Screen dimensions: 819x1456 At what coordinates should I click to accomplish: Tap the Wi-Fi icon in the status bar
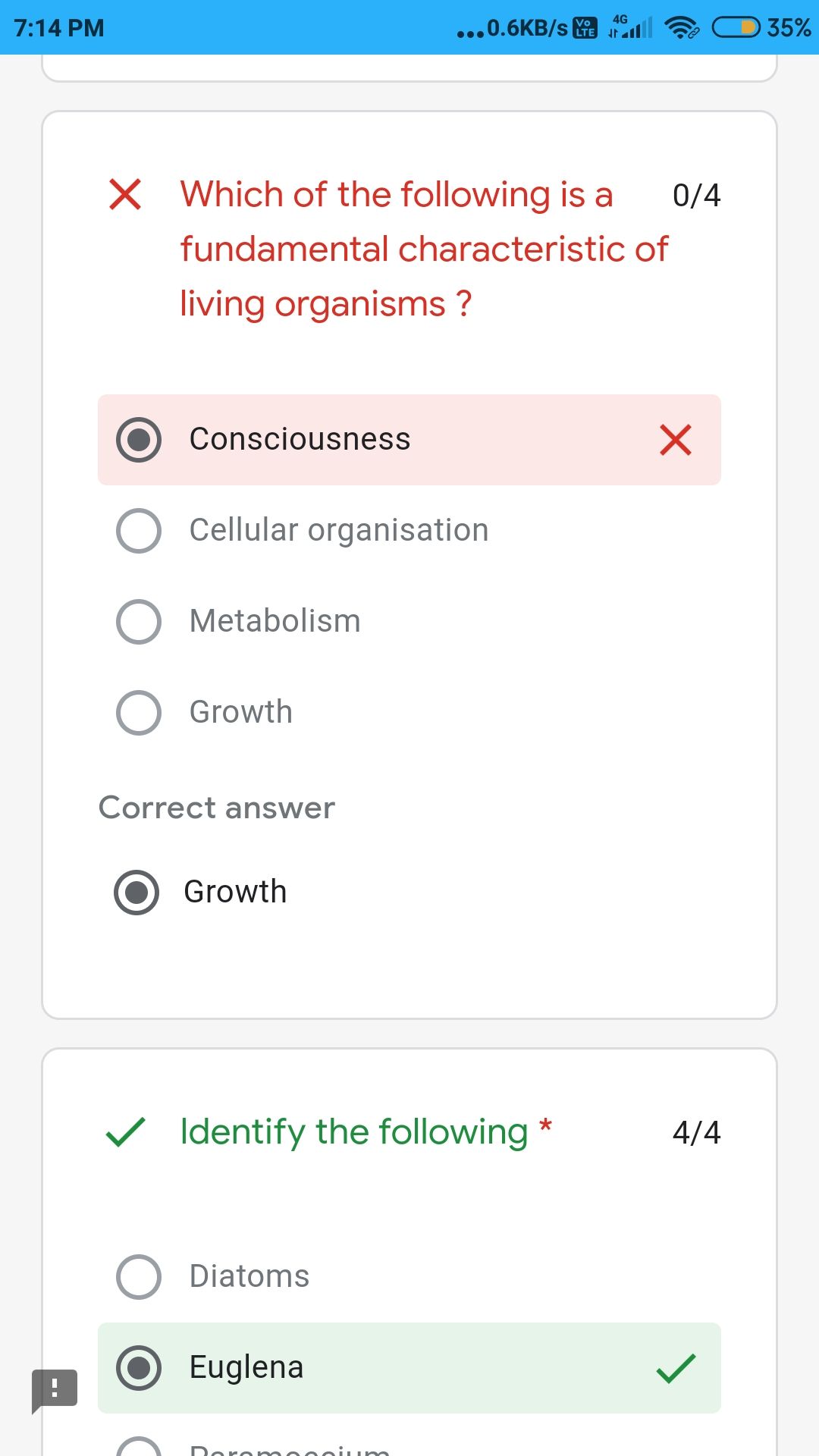(681, 28)
